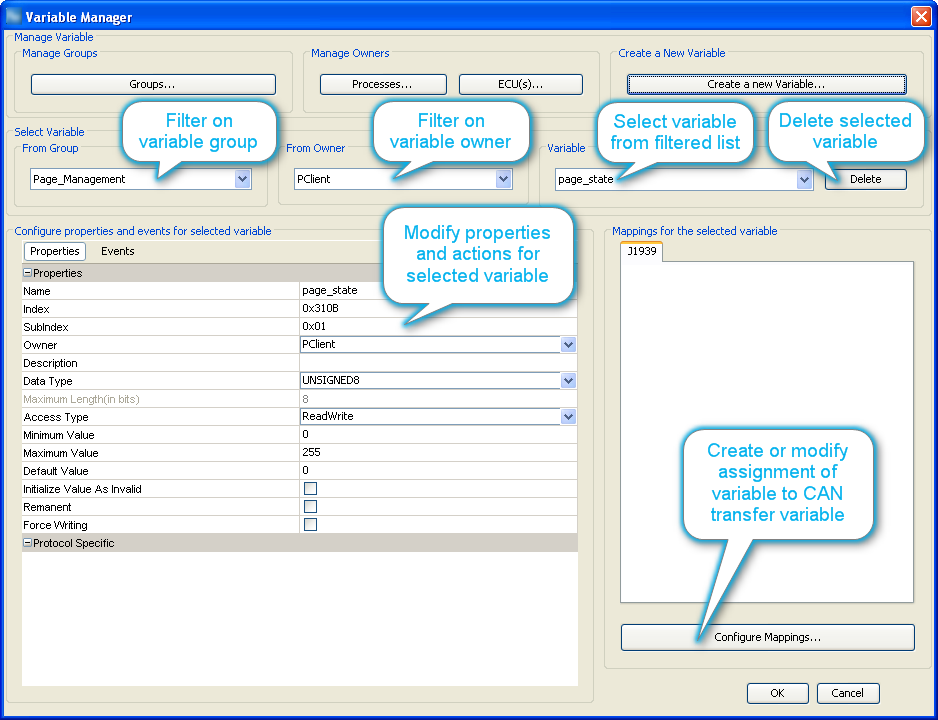Switch to the Properties tab
Image resolution: width=938 pixels, height=720 pixels.
(x=54, y=251)
